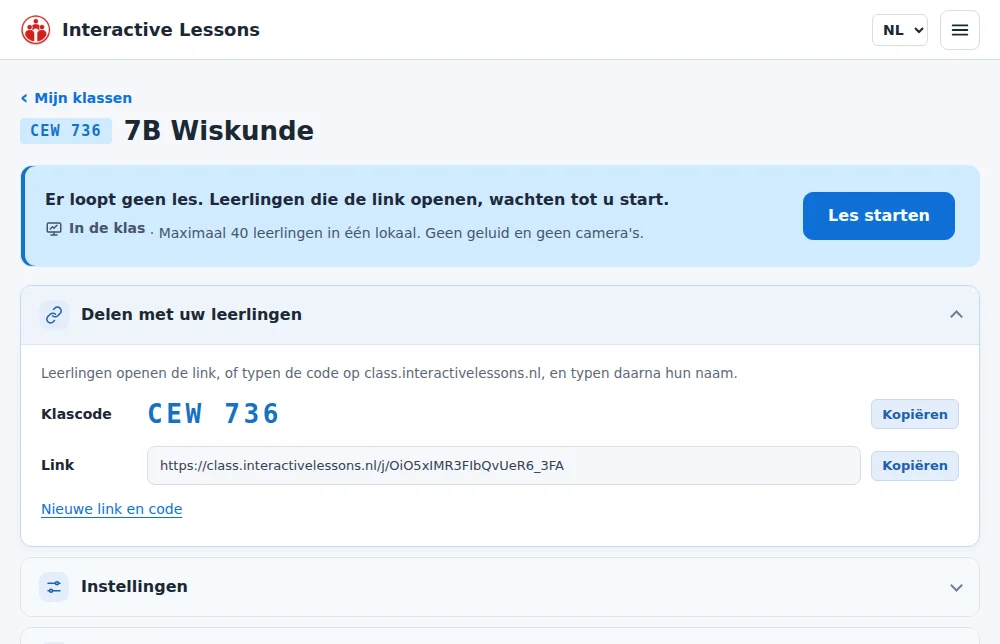Start the lesson with Les starten
This screenshot has height=644, width=1000.
[879, 216]
